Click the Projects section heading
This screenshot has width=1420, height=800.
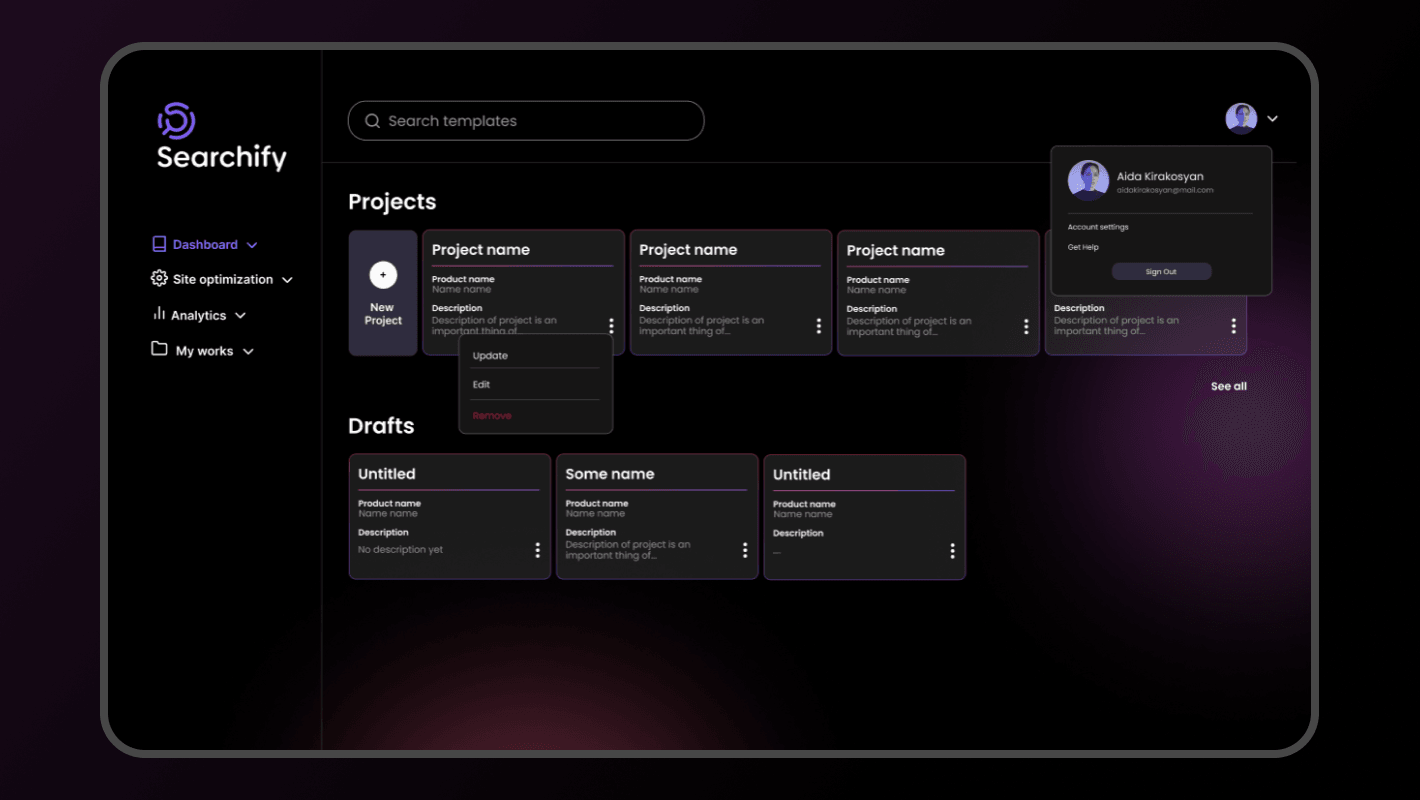pyautogui.click(x=392, y=202)
